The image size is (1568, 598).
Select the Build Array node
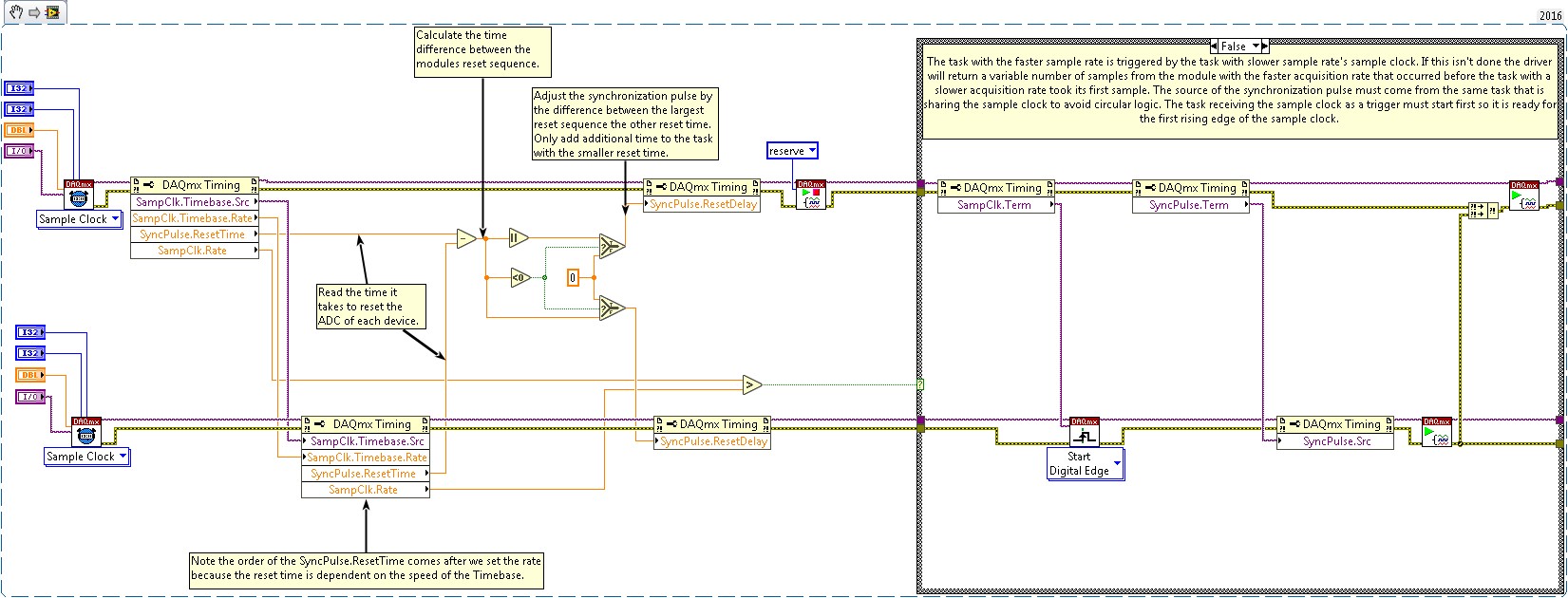click(1483, 211)
